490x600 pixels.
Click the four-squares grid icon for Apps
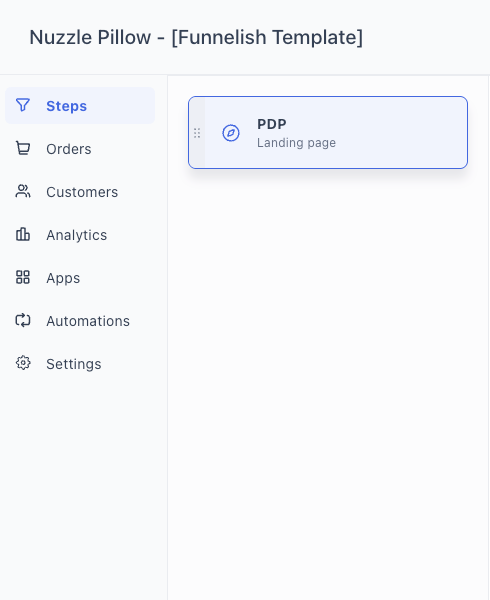click(x=23, y=277)
